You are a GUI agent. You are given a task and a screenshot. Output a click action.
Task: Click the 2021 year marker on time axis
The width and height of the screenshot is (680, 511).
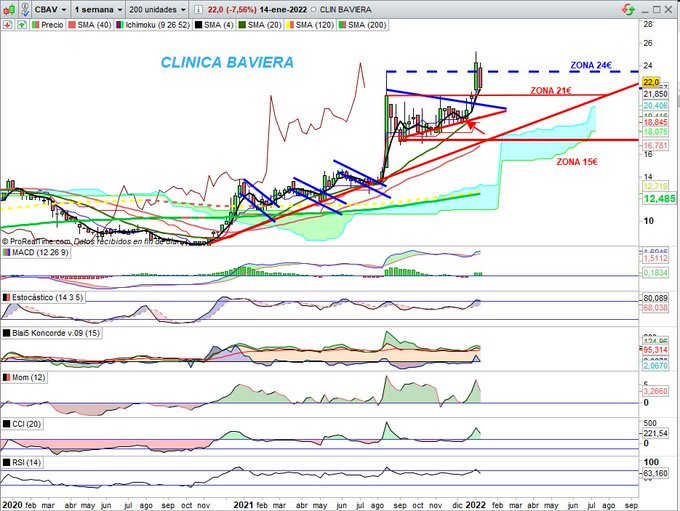tap(243, 505)
